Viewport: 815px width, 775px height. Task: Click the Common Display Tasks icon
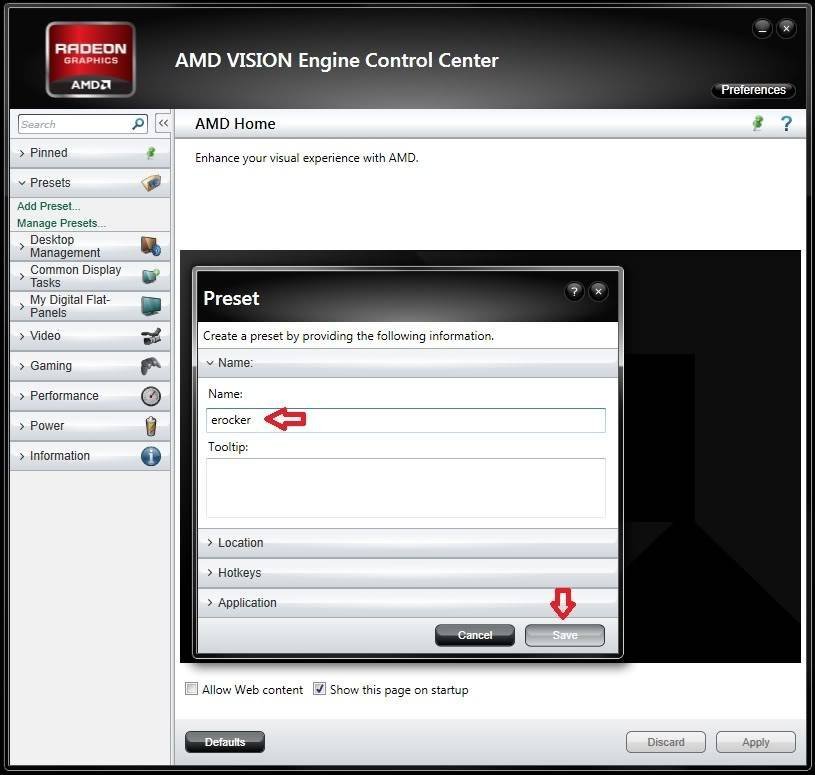click(151, 275)
